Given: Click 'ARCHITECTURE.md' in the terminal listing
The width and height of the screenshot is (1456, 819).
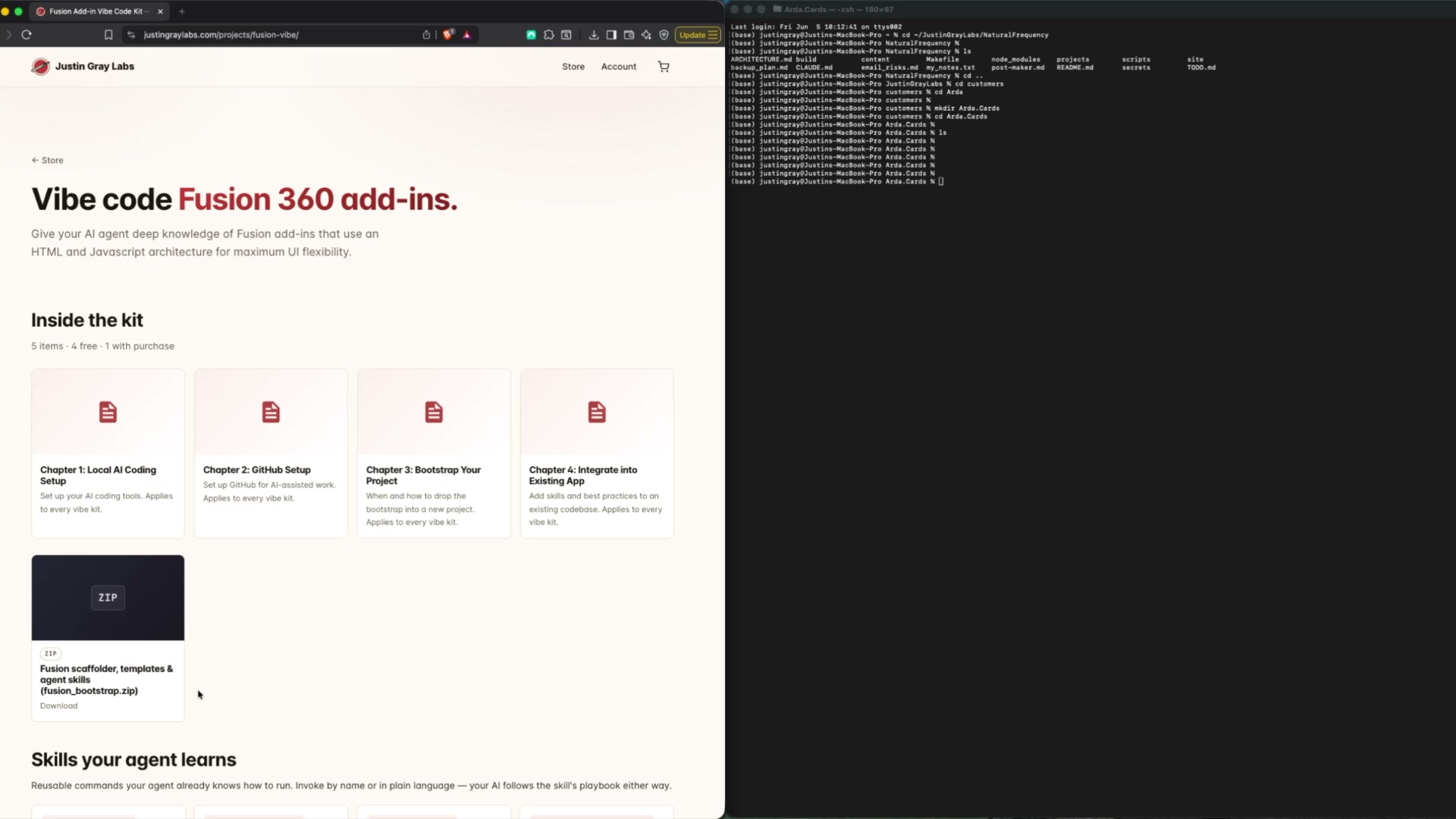Looking at the screenshot, I should pyautogui.click(x=761, y=59).
